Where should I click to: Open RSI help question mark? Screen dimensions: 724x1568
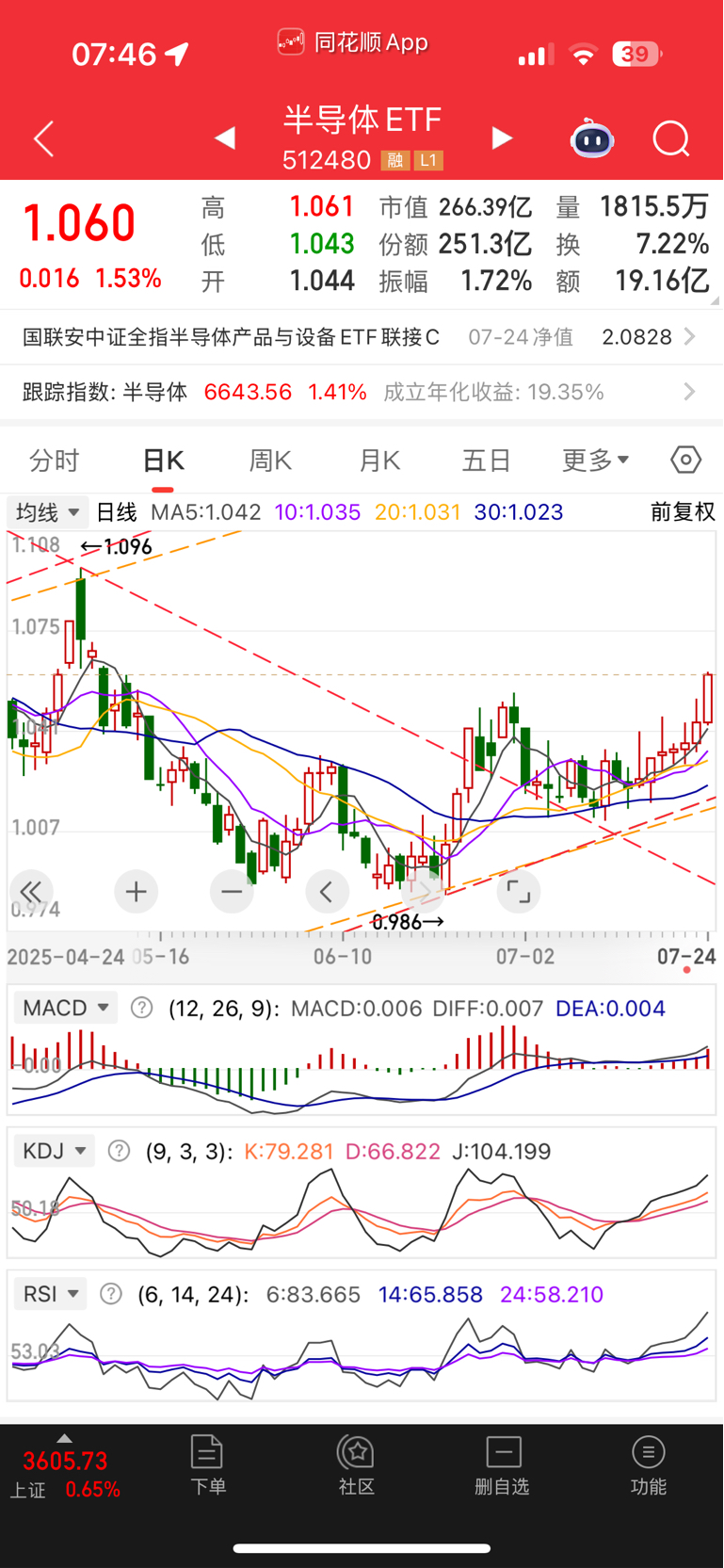pos(111,1294)
